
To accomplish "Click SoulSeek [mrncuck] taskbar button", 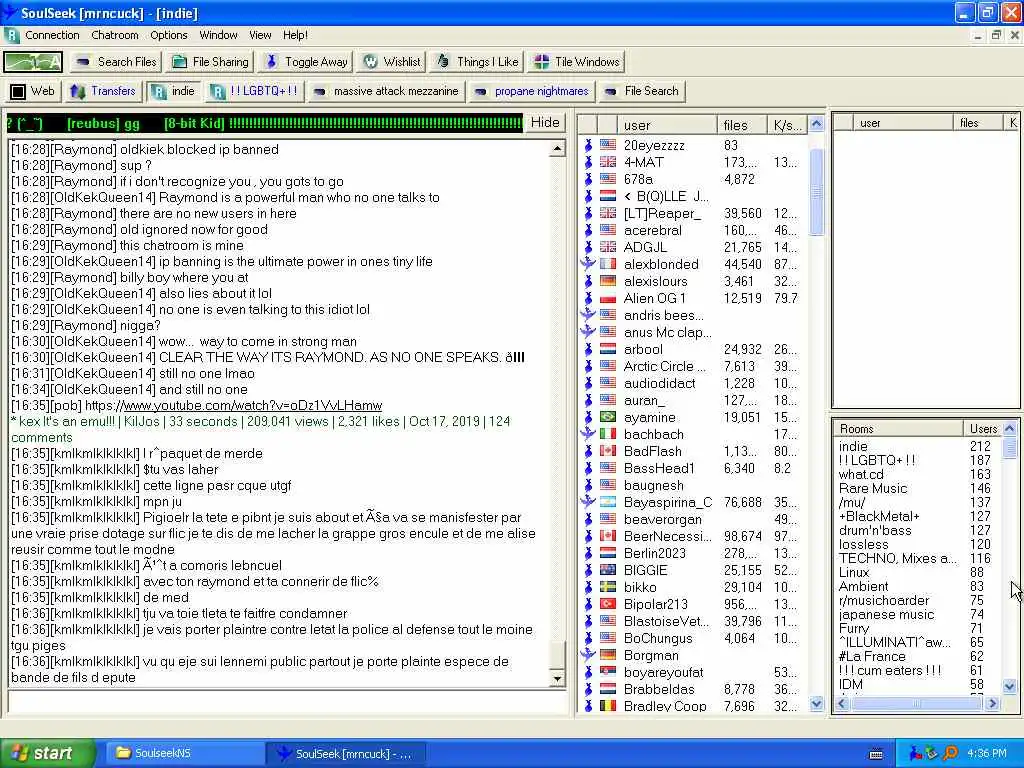I will [x=346, y=753].
